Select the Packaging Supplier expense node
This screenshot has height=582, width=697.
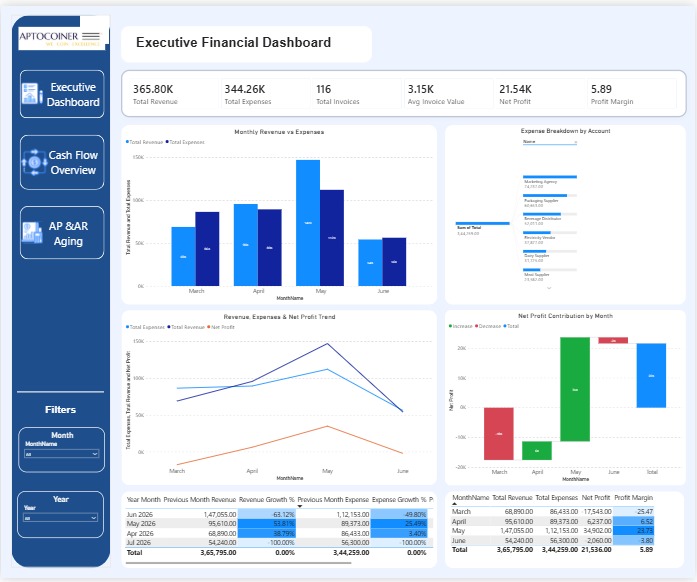(x=550, y=200)
